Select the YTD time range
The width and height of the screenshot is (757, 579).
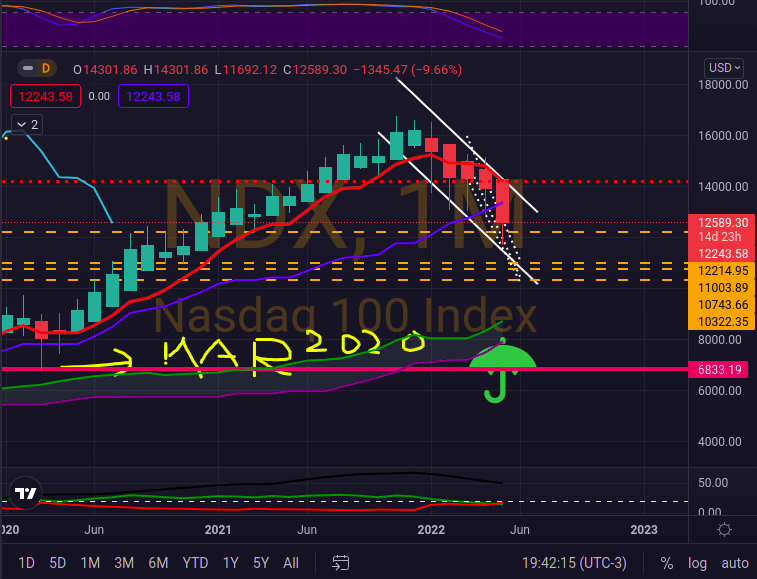195,563
